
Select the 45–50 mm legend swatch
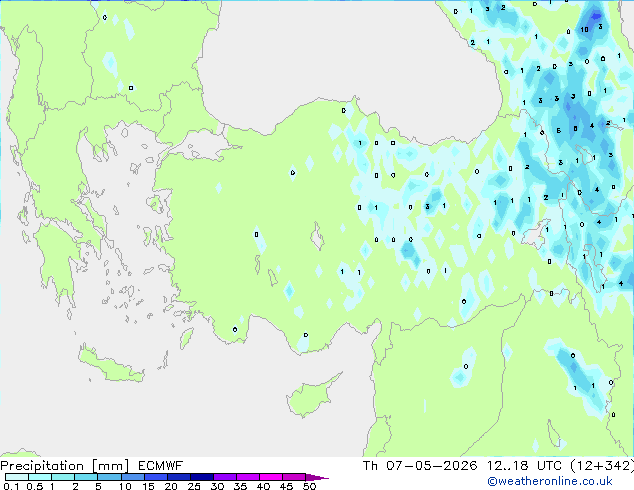pos(294,477)
